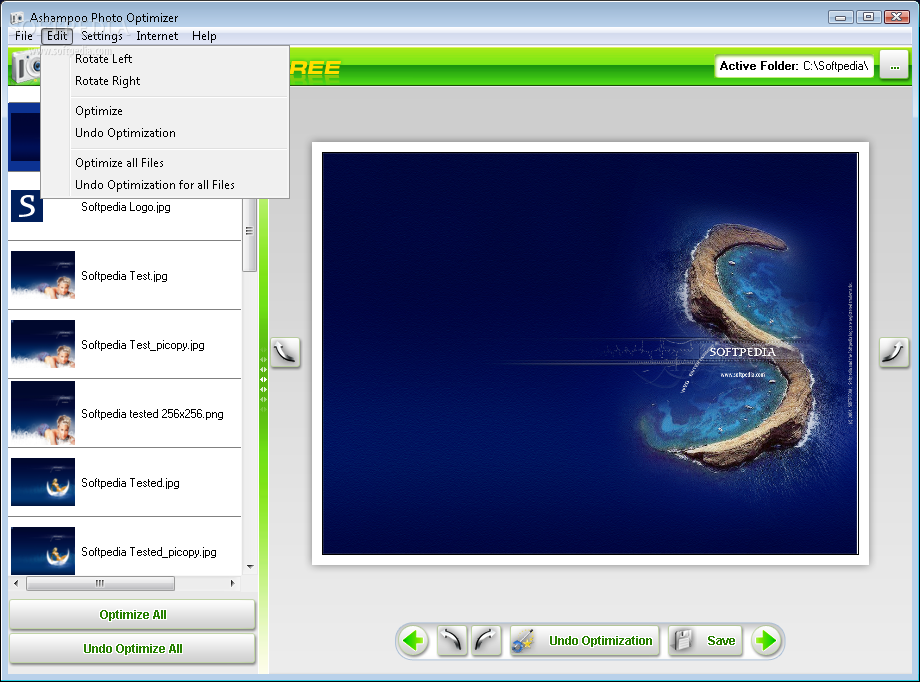Click the Active Folder path field

794,66
